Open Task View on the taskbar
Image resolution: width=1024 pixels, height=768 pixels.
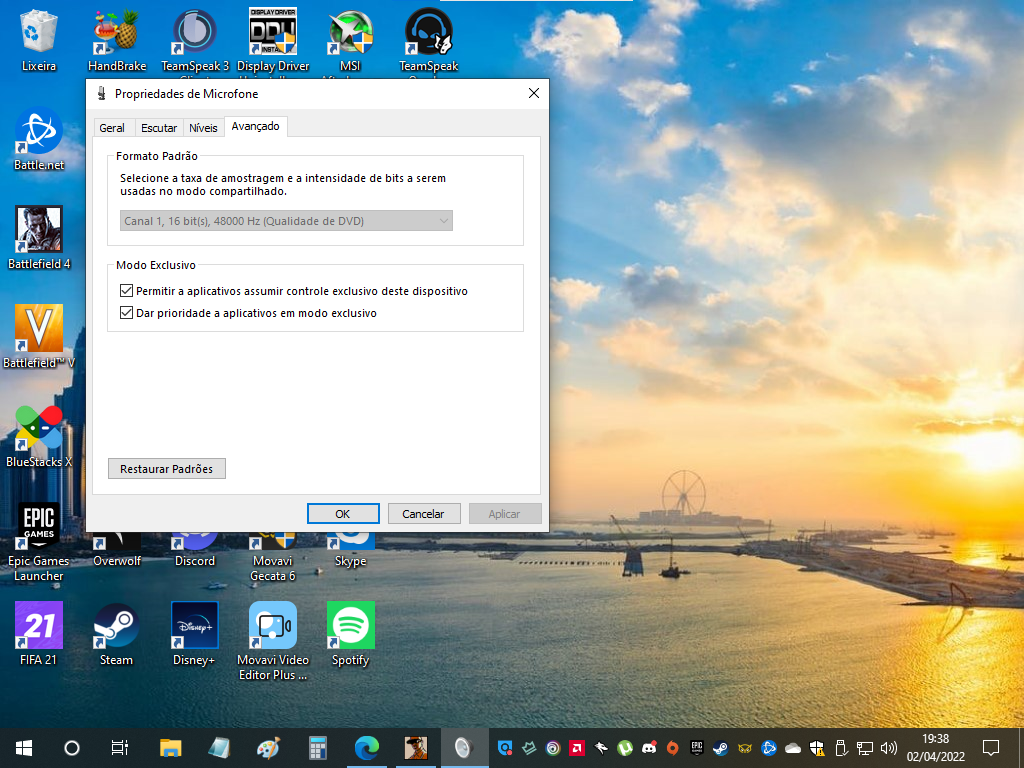click(x=120, y=748)
